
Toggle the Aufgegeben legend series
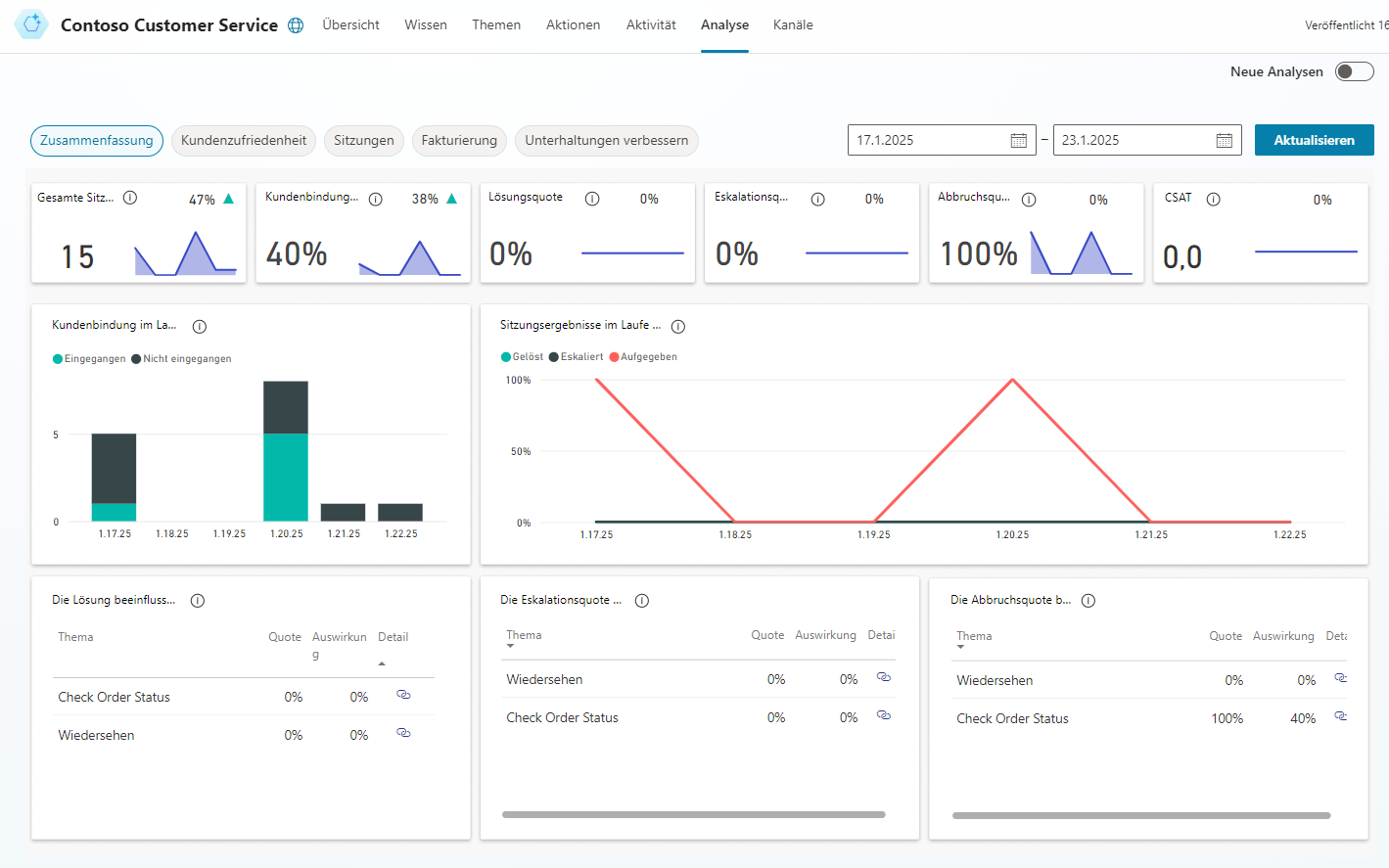[x=643, y=357]
